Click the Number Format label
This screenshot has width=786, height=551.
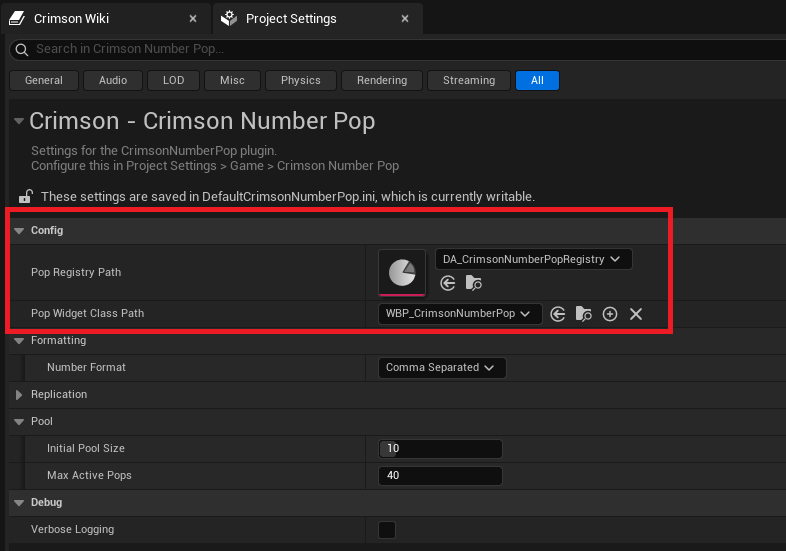tap(86, 368)
